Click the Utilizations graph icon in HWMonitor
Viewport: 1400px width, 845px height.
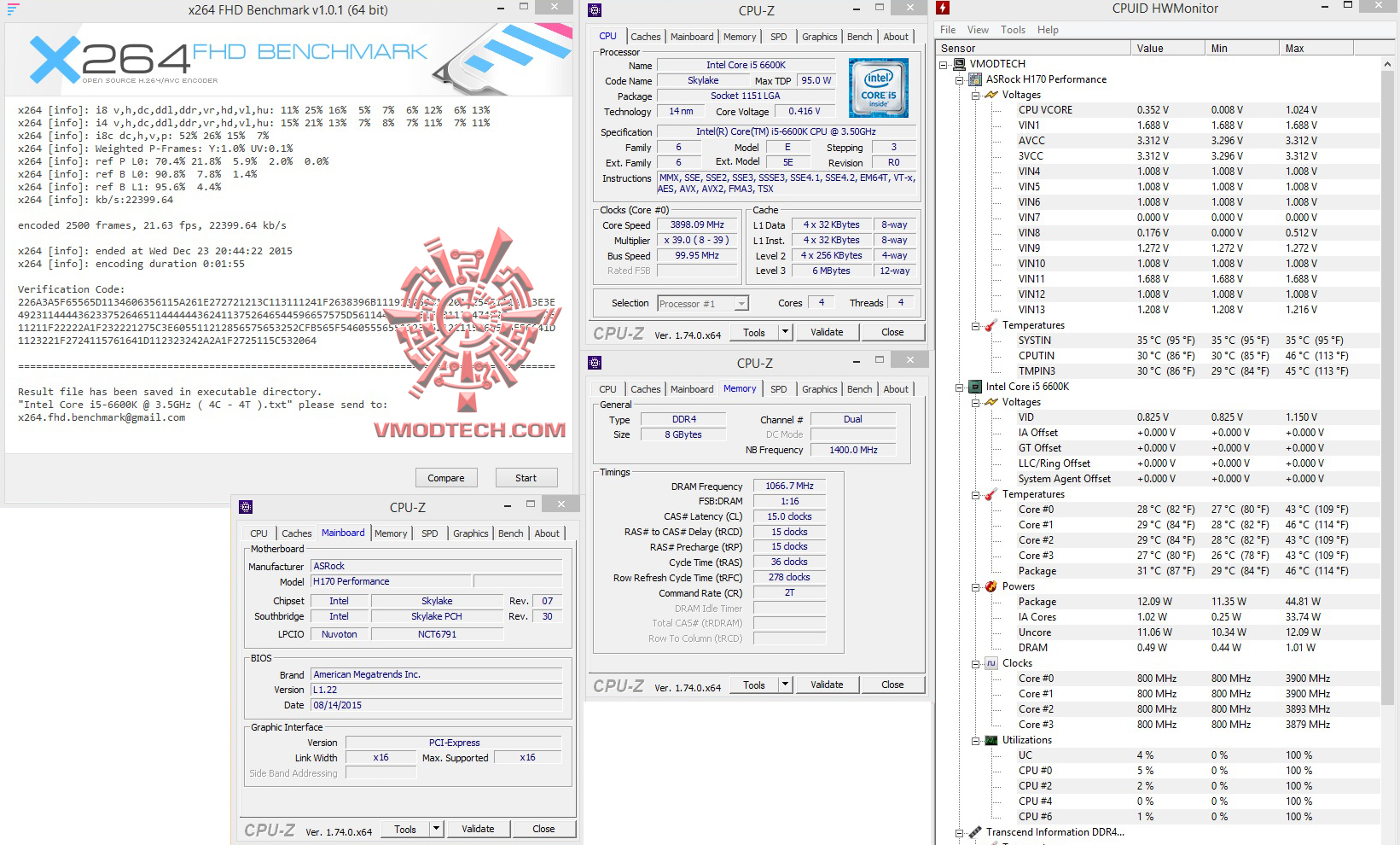[991, 740]
